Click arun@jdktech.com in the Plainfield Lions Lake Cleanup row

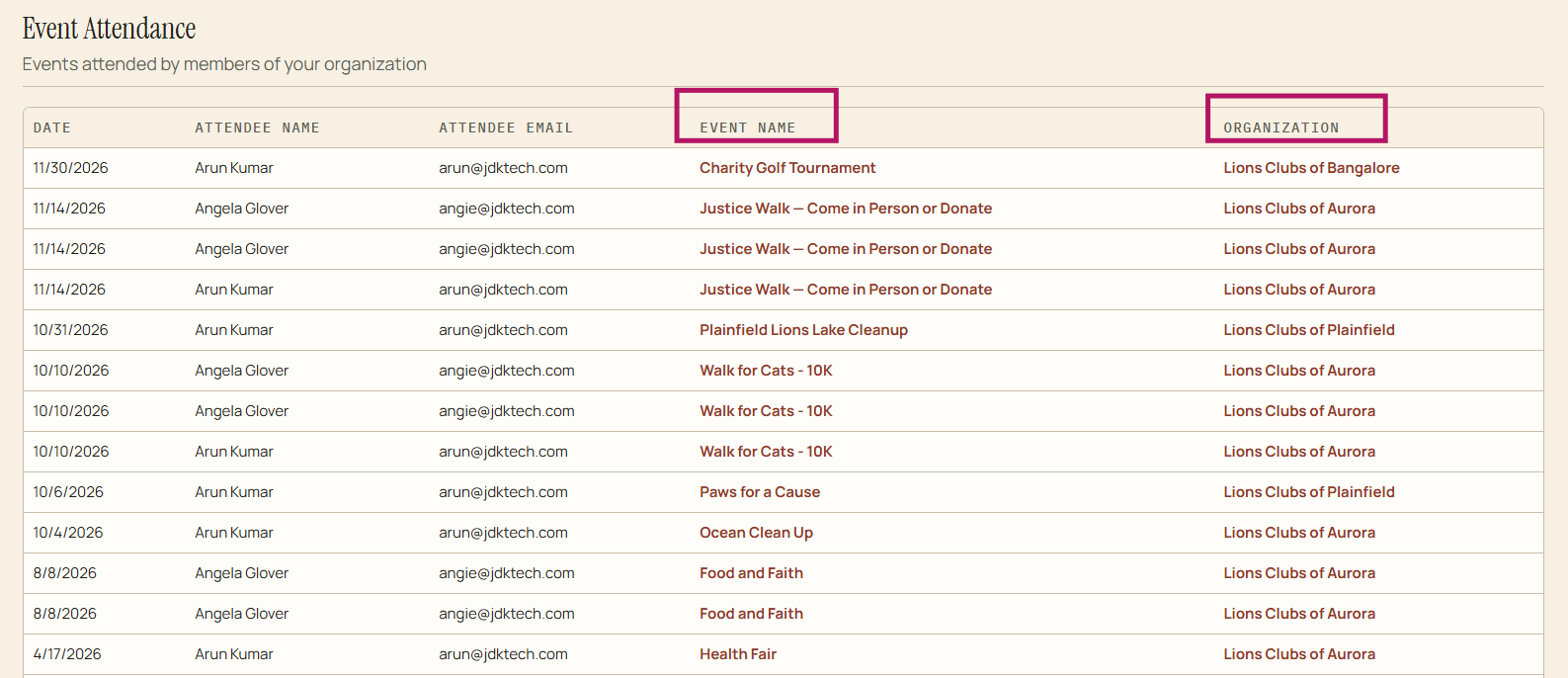click(503, 330)
